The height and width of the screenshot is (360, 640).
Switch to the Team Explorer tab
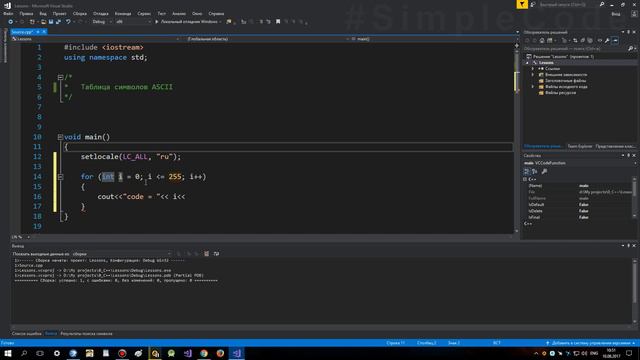(x=580, y=146)
